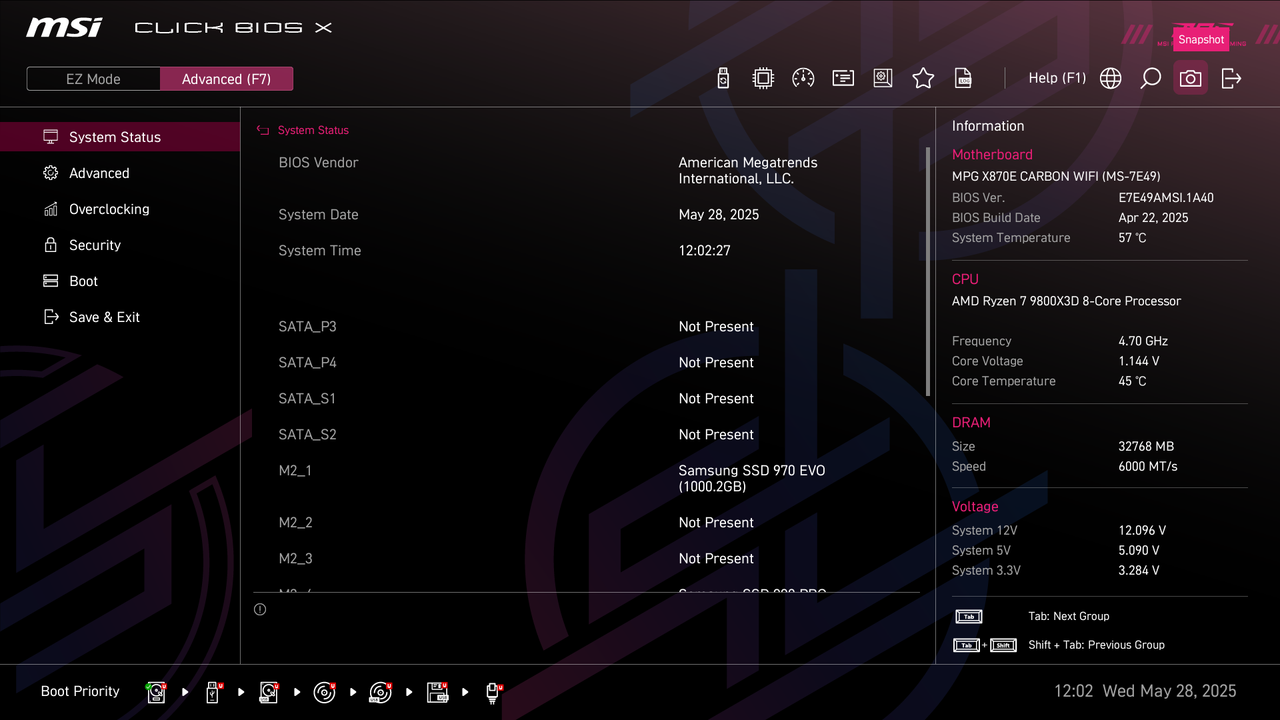Click BIOS Build Date Apr 22, 2025

(1153, 218)
